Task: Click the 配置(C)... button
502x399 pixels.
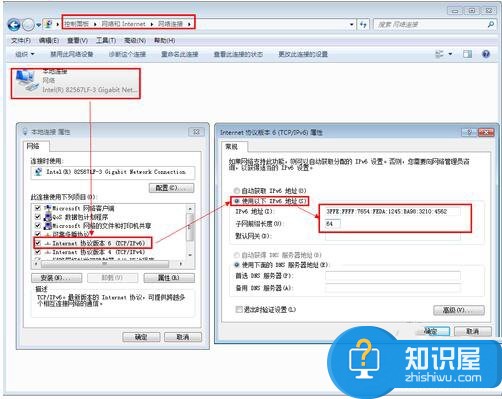Action: (x=171, y=188)
